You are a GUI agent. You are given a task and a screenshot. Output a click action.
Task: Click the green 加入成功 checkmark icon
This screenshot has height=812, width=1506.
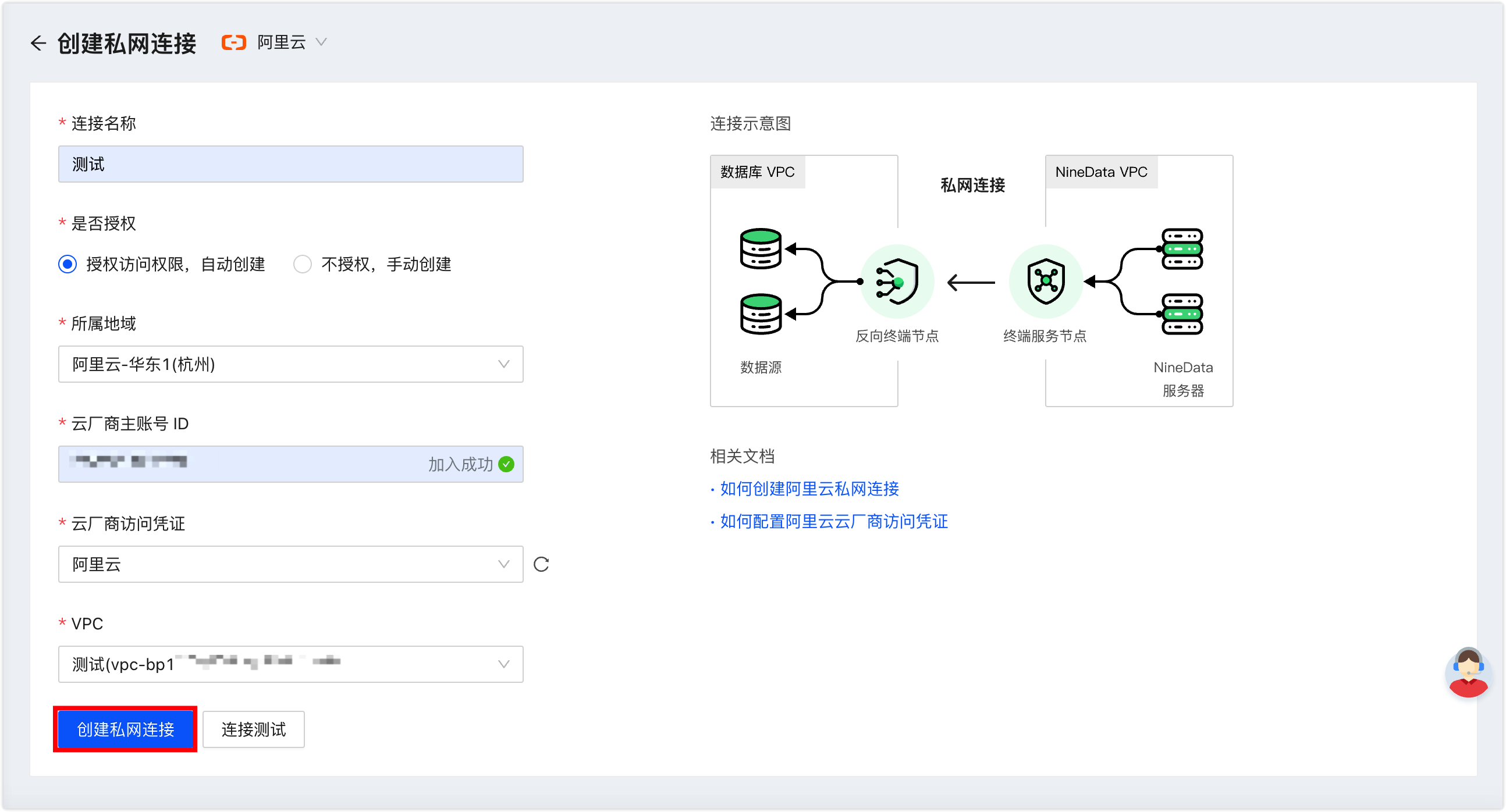click(x=506, y=464)
